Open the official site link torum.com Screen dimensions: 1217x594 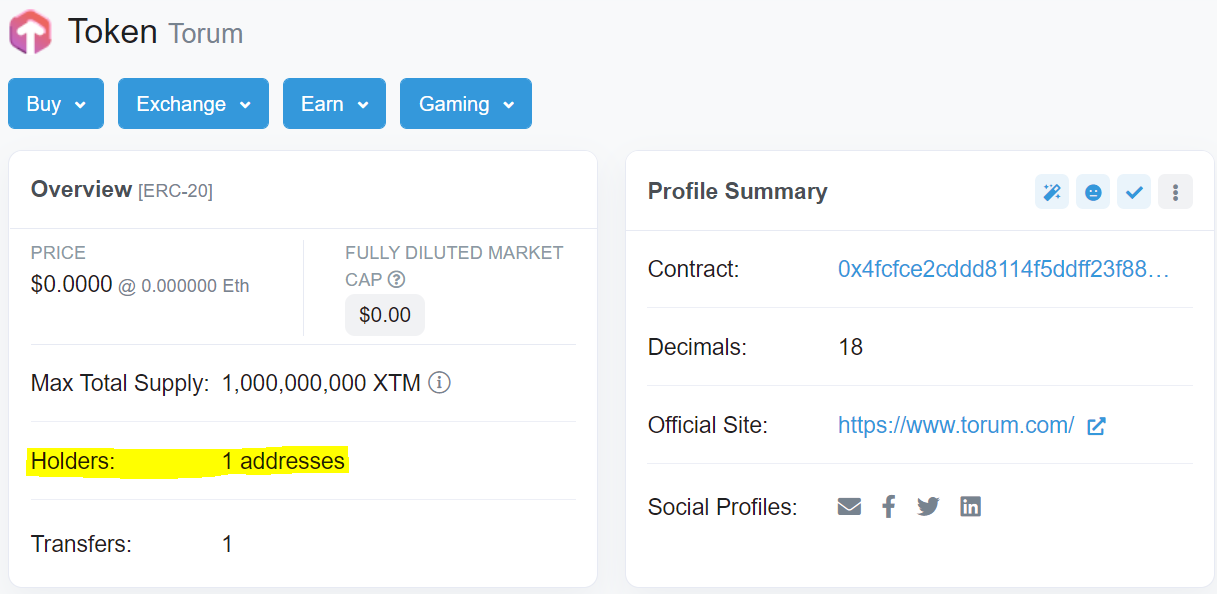coord(956,425)
